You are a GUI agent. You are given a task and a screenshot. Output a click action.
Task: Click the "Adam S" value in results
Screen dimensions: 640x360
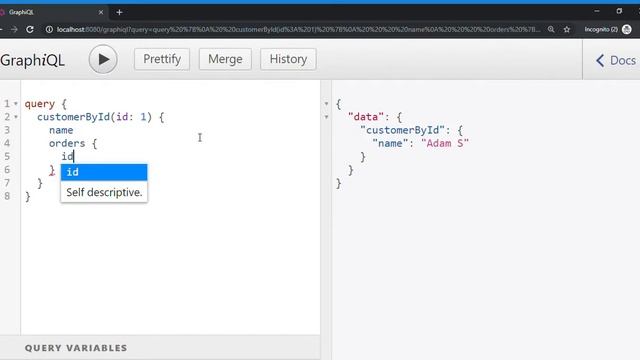[x=445, y=143]
